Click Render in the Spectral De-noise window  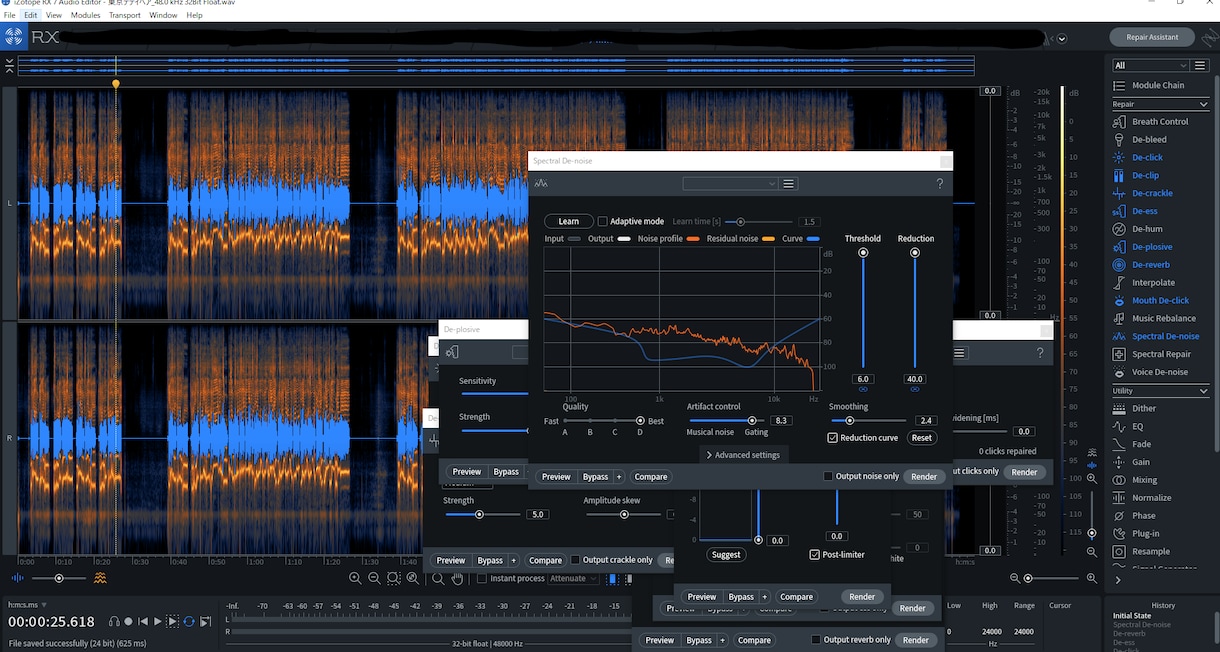924,477
